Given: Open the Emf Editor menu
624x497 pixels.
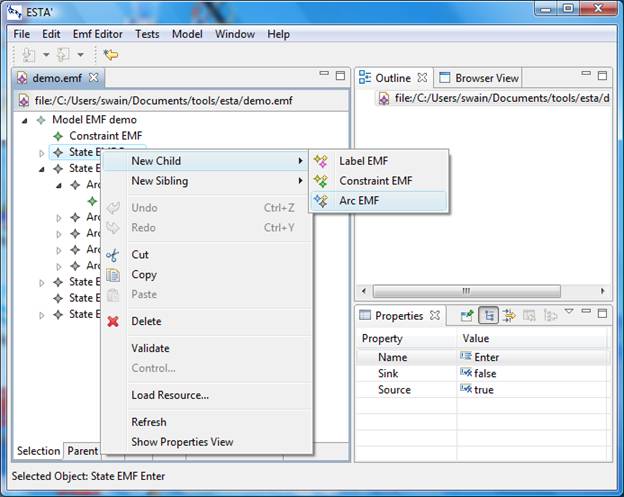Looking at the screenshot, I should tap(98, 34).
